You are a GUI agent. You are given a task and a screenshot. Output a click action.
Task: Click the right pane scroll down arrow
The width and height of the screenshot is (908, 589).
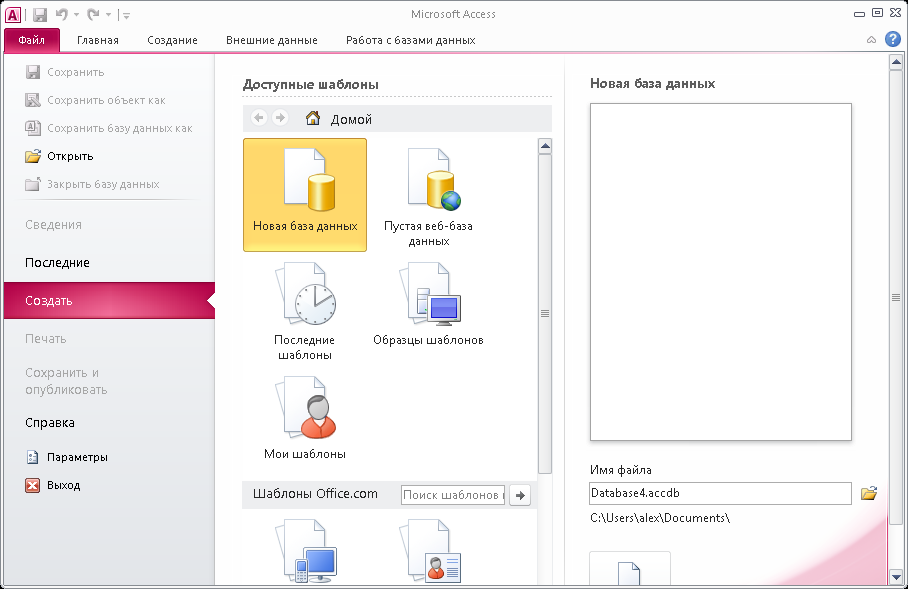pos(896,577)
